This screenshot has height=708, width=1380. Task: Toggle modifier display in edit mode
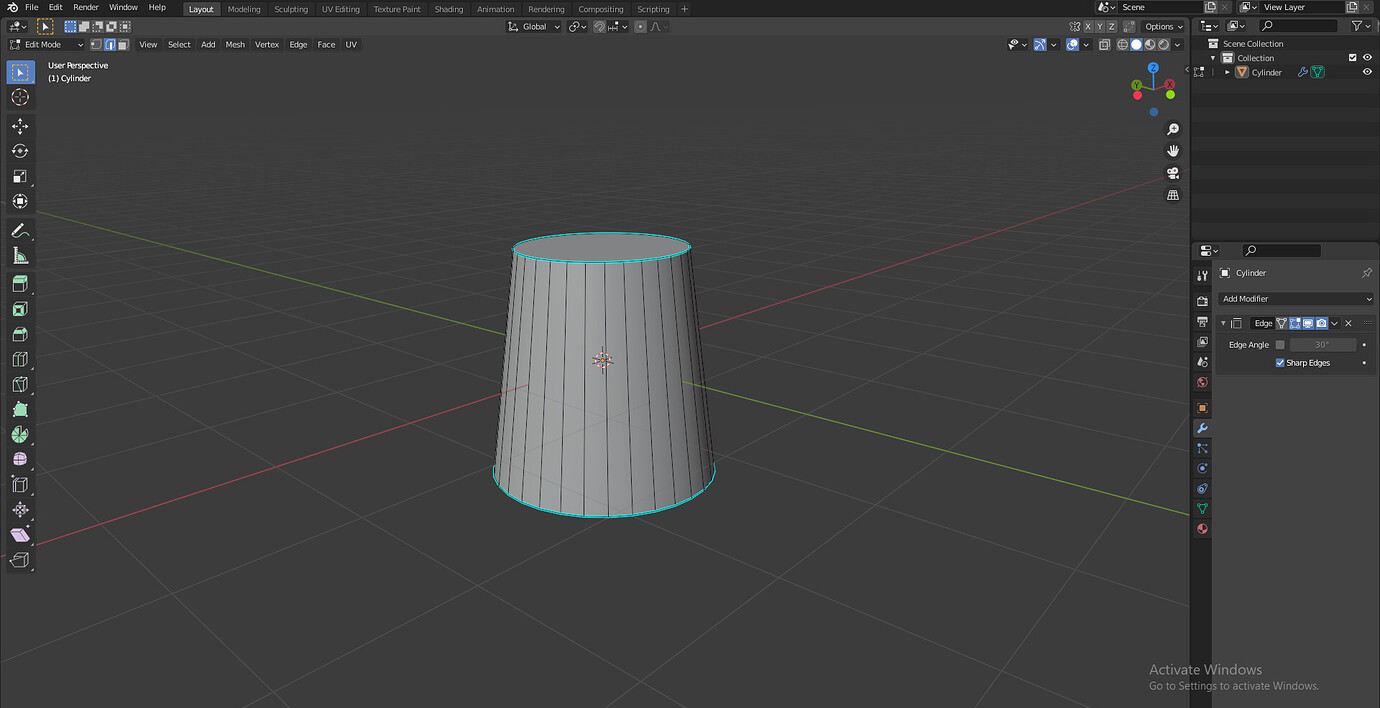tap(1295, 323)
